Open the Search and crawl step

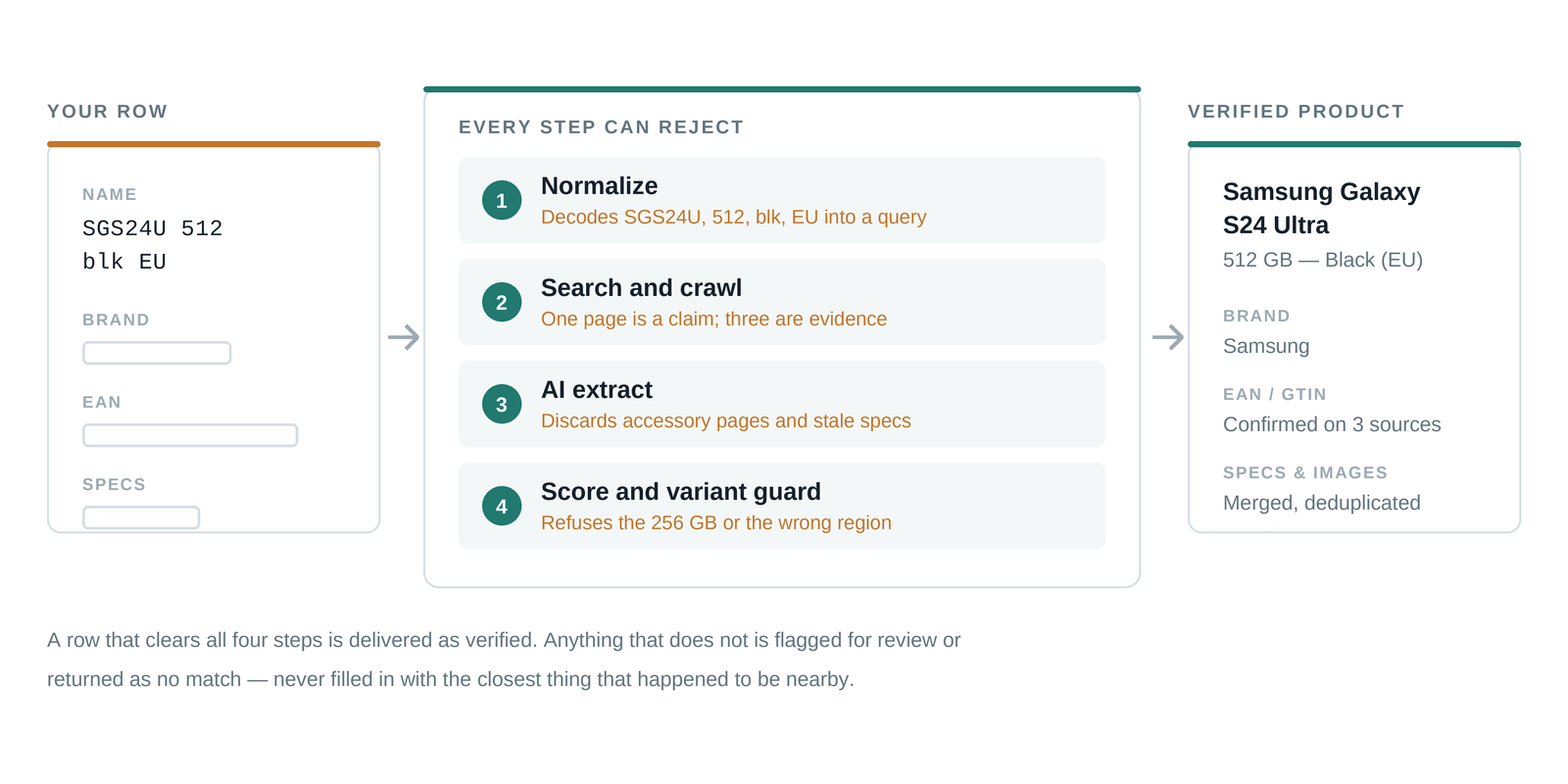(x=782, y=302)
